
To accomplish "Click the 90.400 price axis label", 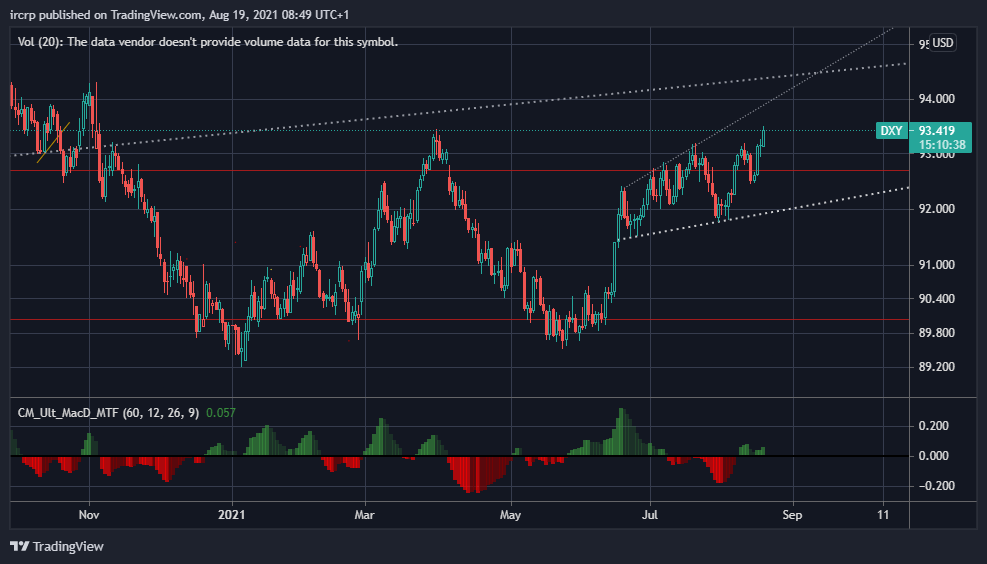I will click(x=937, y=298).
